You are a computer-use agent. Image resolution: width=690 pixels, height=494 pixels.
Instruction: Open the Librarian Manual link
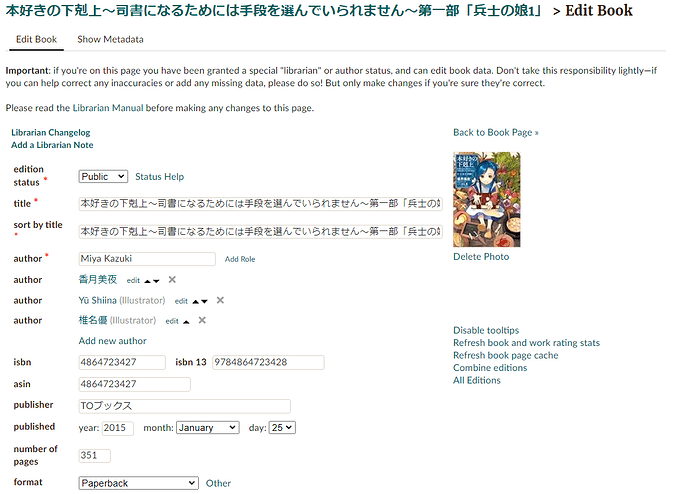108,108
